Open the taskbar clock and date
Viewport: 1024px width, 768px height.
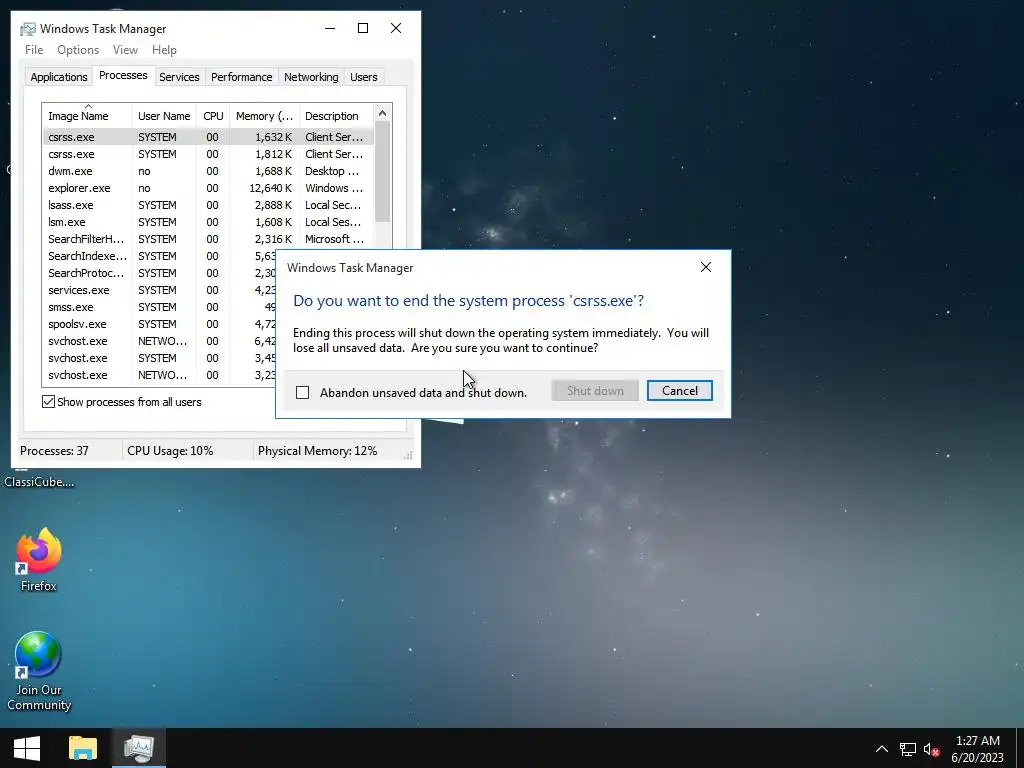978,749
